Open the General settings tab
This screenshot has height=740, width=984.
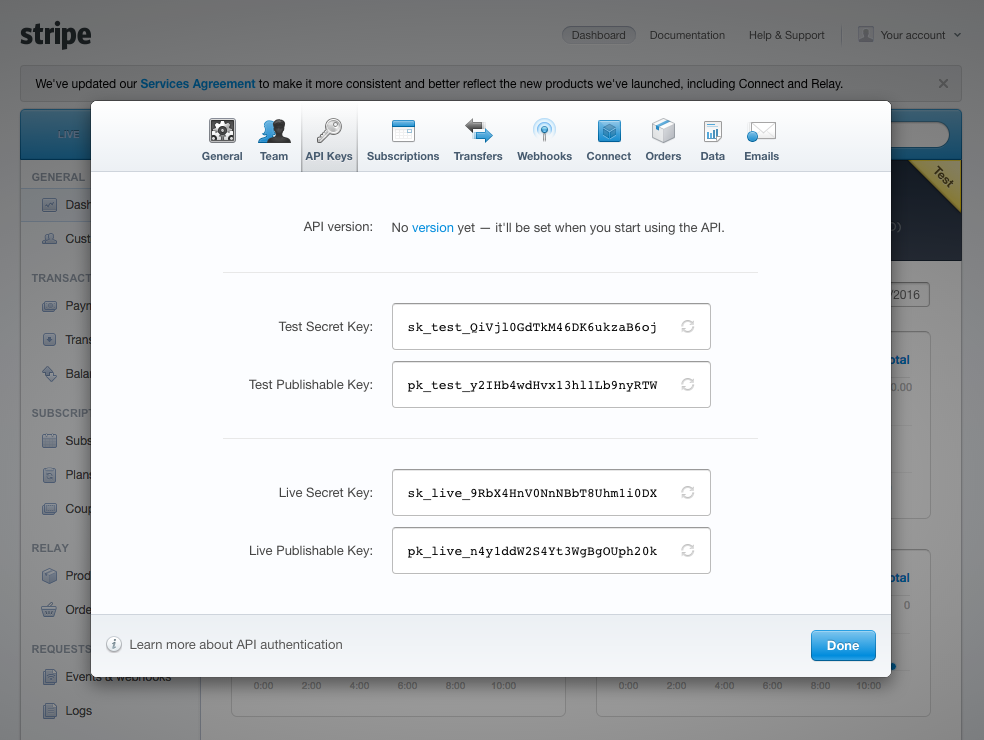(x=222, y=139)
